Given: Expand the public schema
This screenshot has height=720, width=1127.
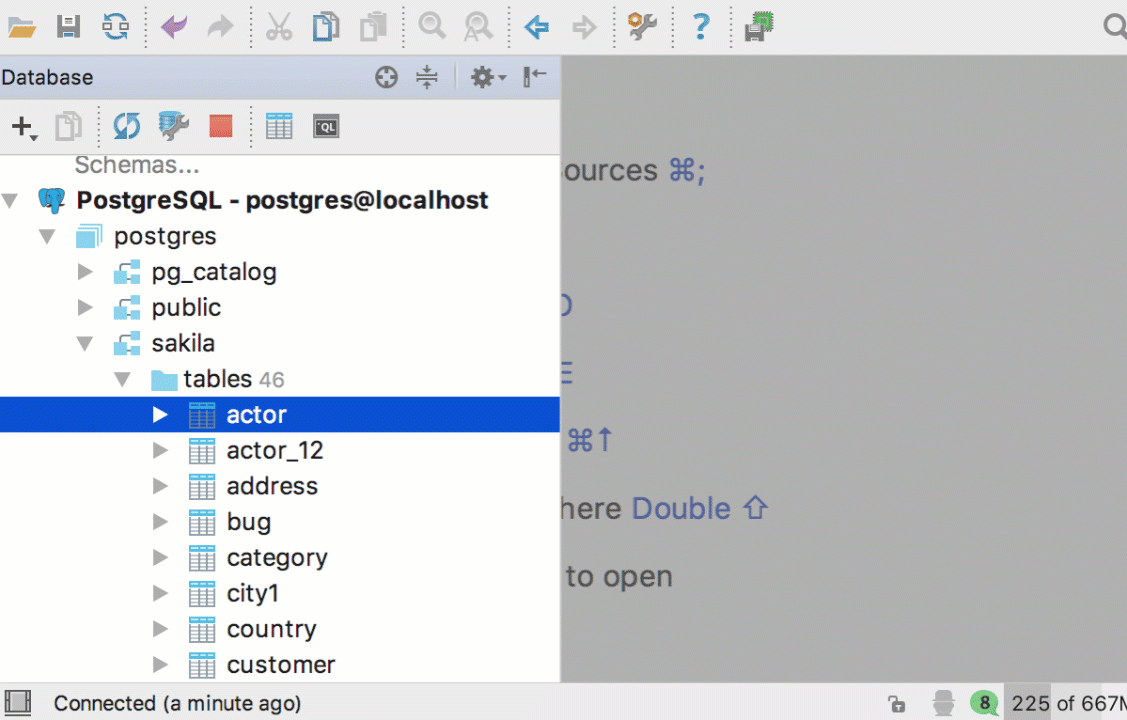Looking at the screenshot, I should pyautogui.click(x=85, y=308).
